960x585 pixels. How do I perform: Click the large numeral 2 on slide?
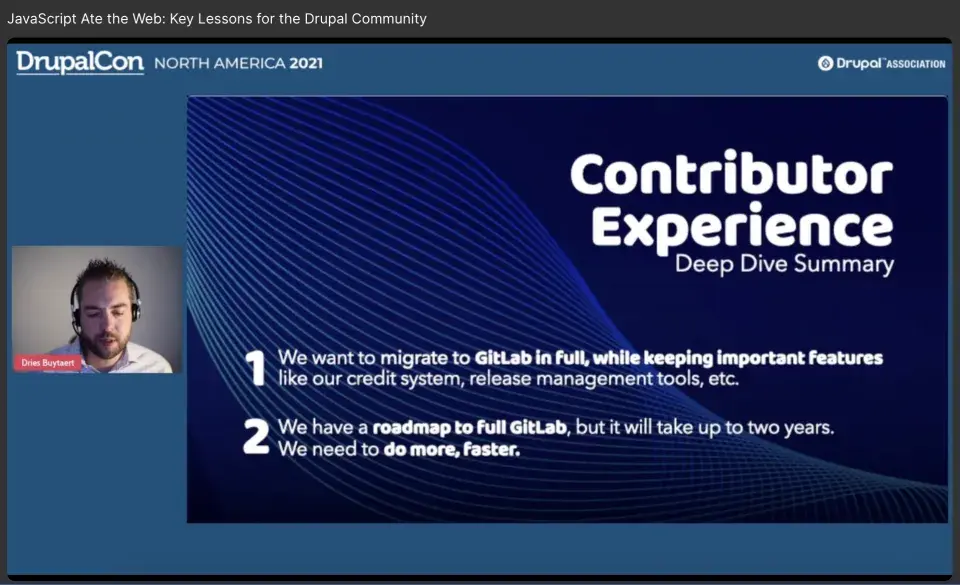(x=256, y=436)
